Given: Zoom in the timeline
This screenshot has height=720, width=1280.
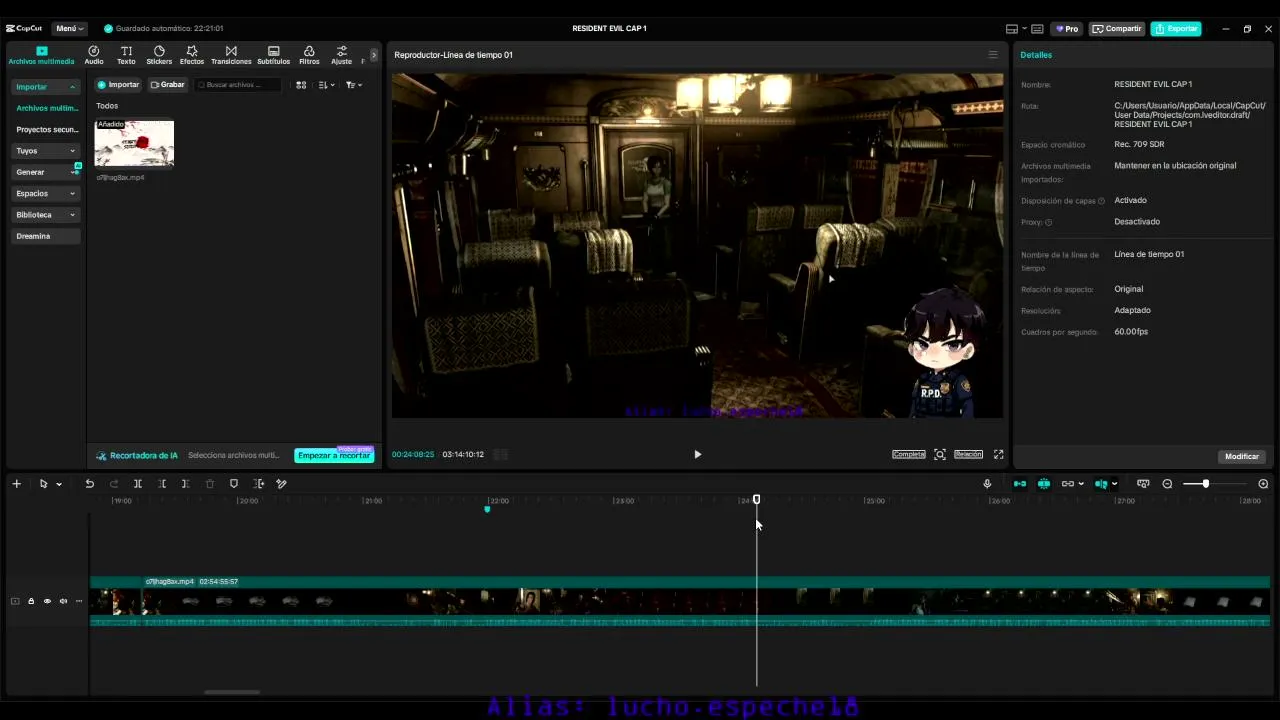Looking at the screenshot, I should (x=1263, y=484).
